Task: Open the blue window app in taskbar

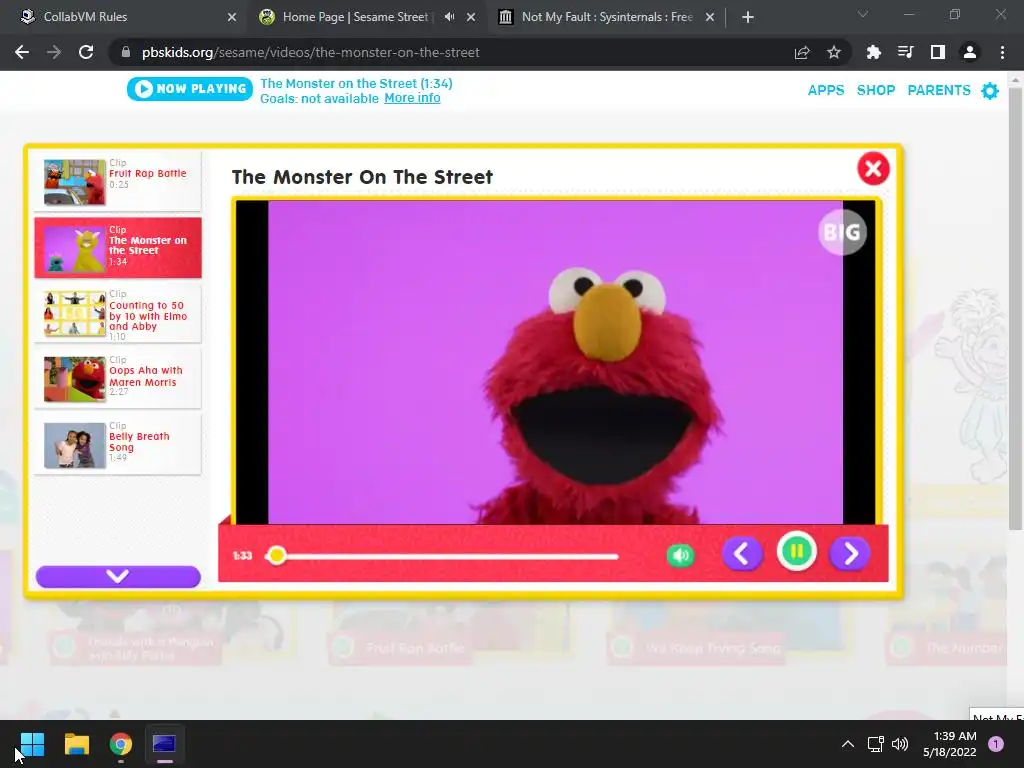Action: 165,744
